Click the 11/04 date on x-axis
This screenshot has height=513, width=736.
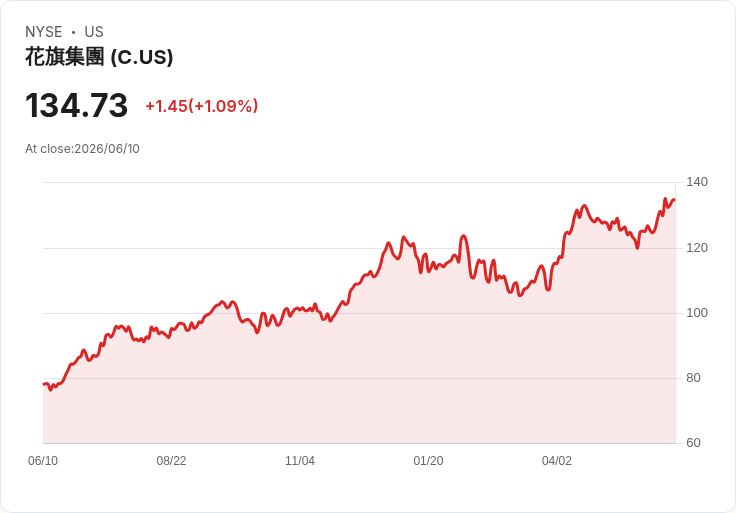[300, 460]
